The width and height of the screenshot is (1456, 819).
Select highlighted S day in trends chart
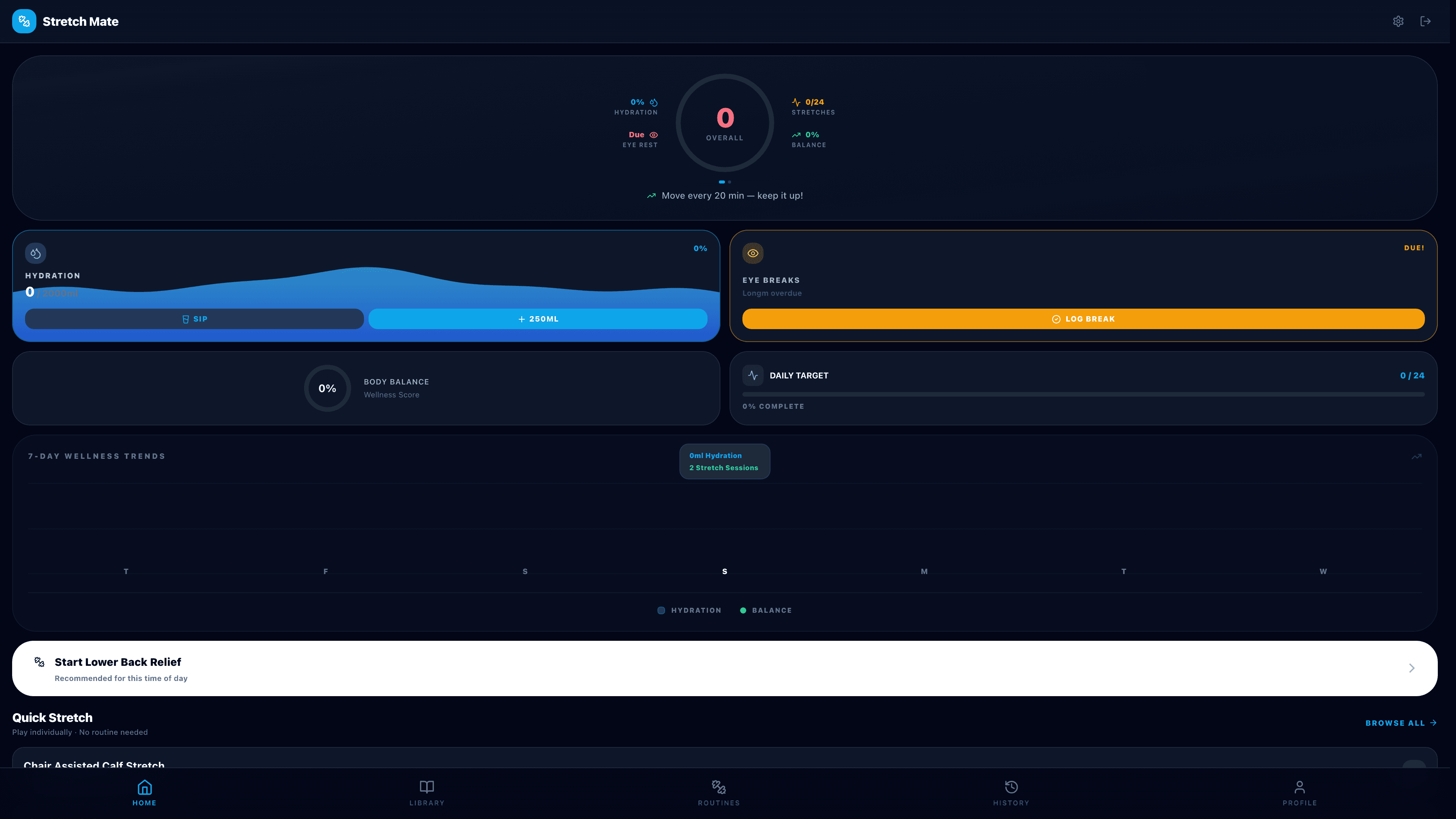(x=725, y=571)
